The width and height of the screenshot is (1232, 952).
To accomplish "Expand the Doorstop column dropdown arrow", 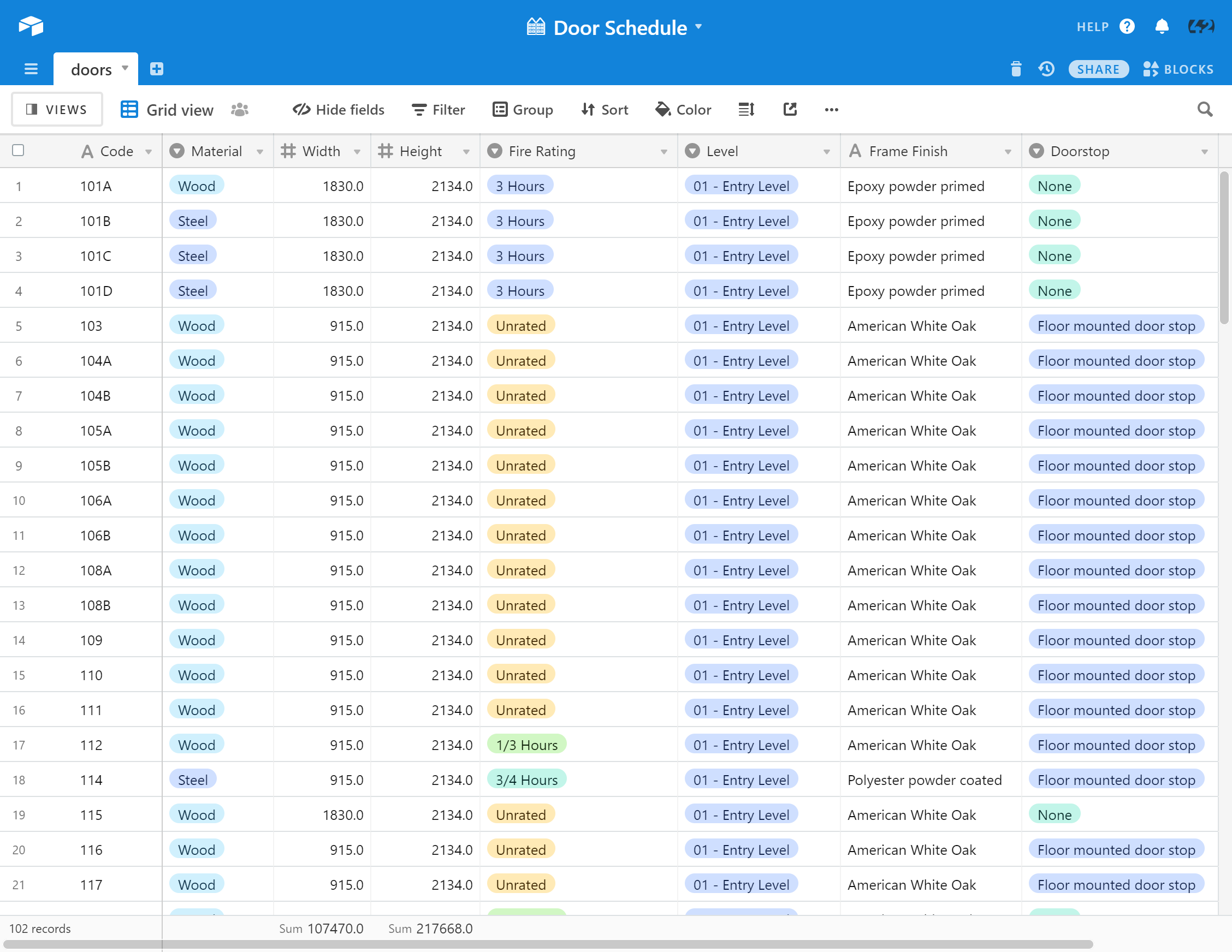I will pos(1204,151).
